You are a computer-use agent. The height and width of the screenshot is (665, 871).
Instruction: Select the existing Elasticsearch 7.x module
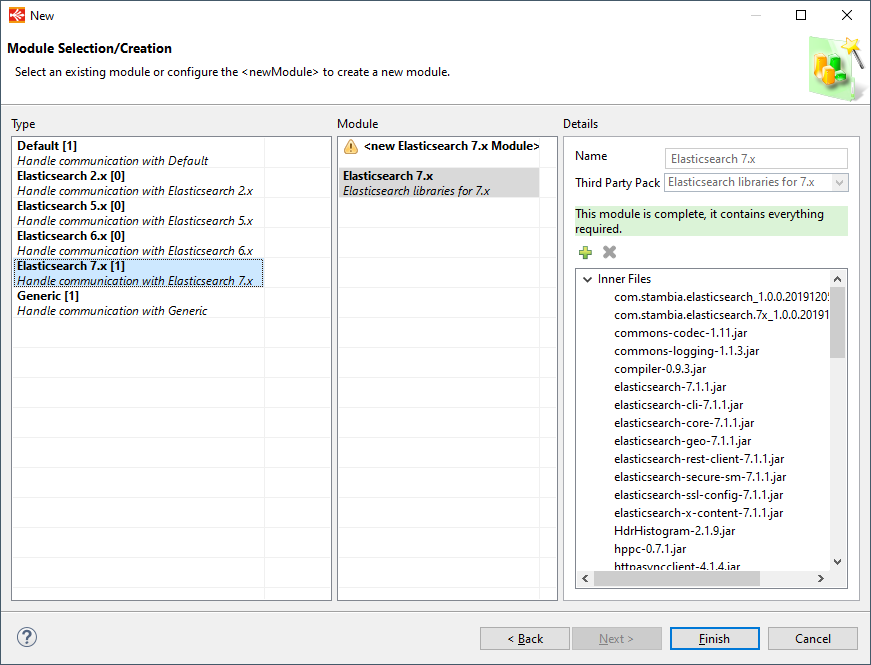[439, 183]
